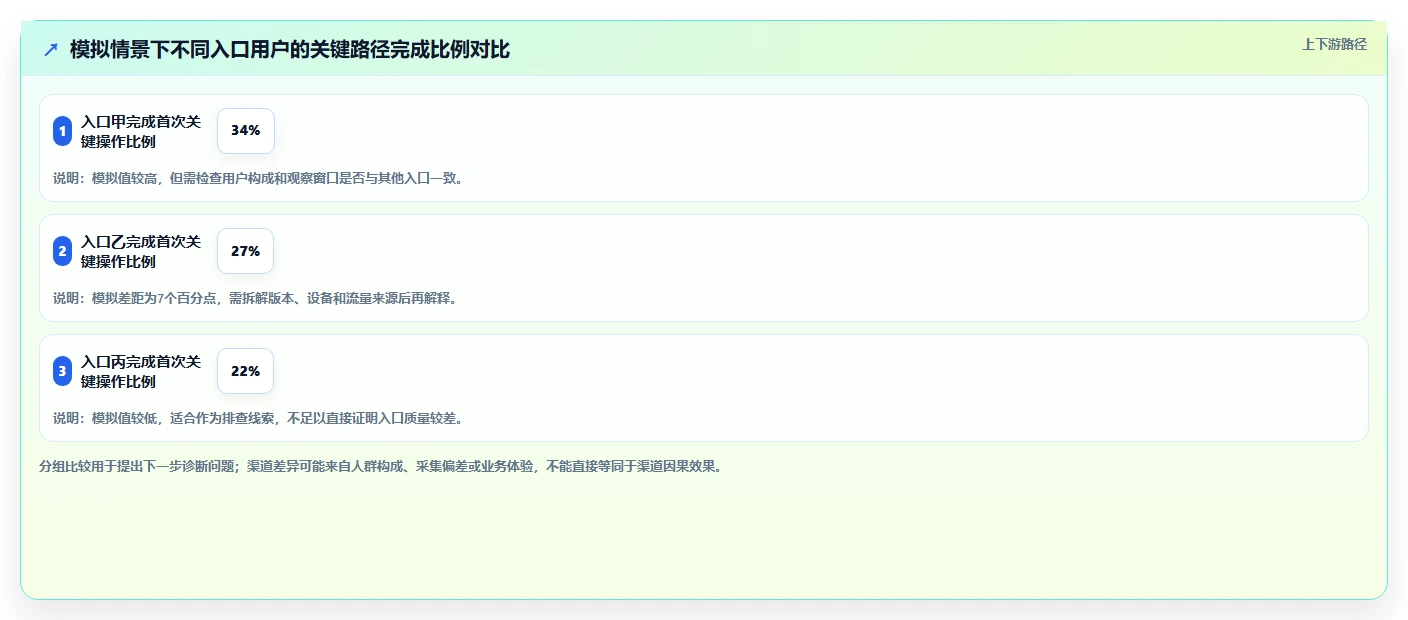Click the title 模拟情景下不同入口用户的关键路径完成比例对比
Screen dimensions: 1408x620
tap(290, 50)
